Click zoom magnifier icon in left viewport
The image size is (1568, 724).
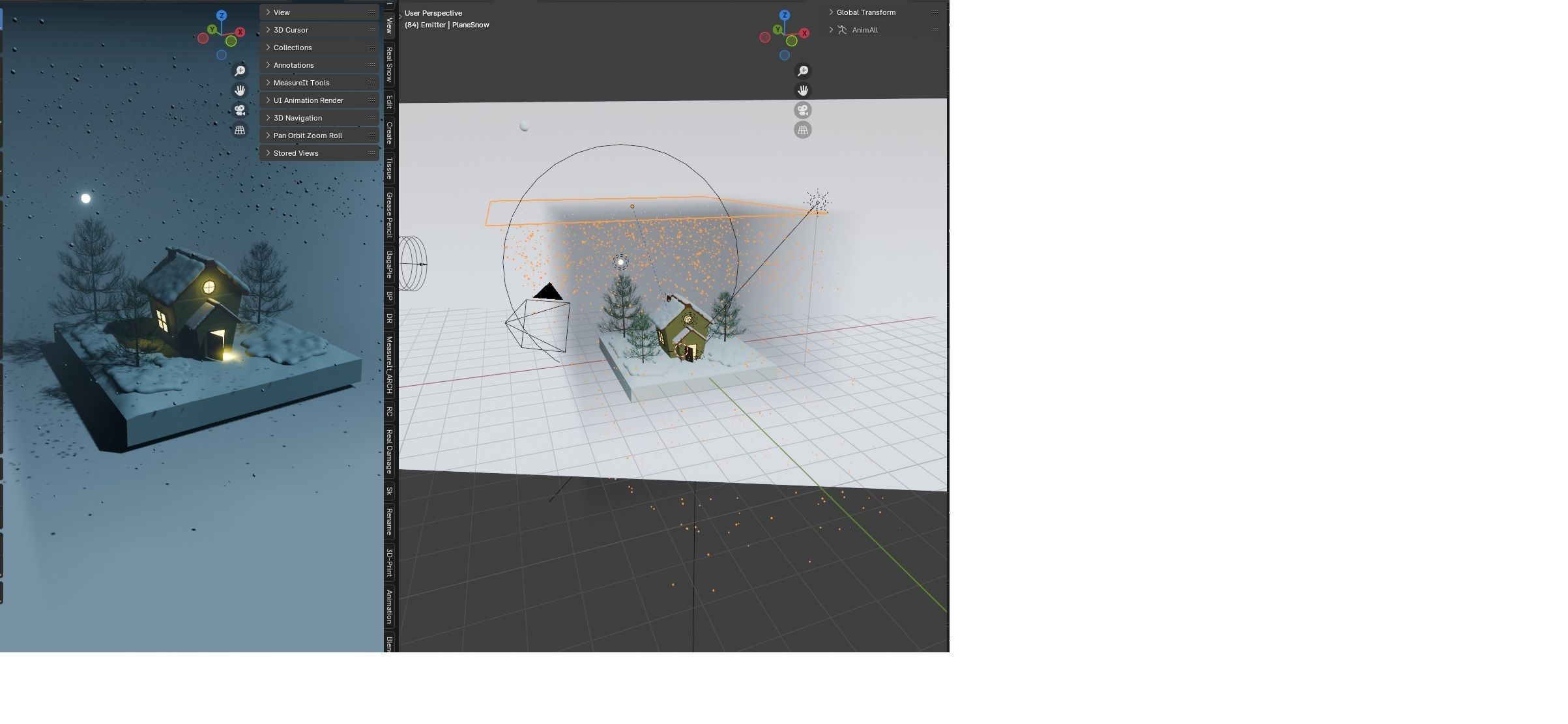click(x=240, y=70)
